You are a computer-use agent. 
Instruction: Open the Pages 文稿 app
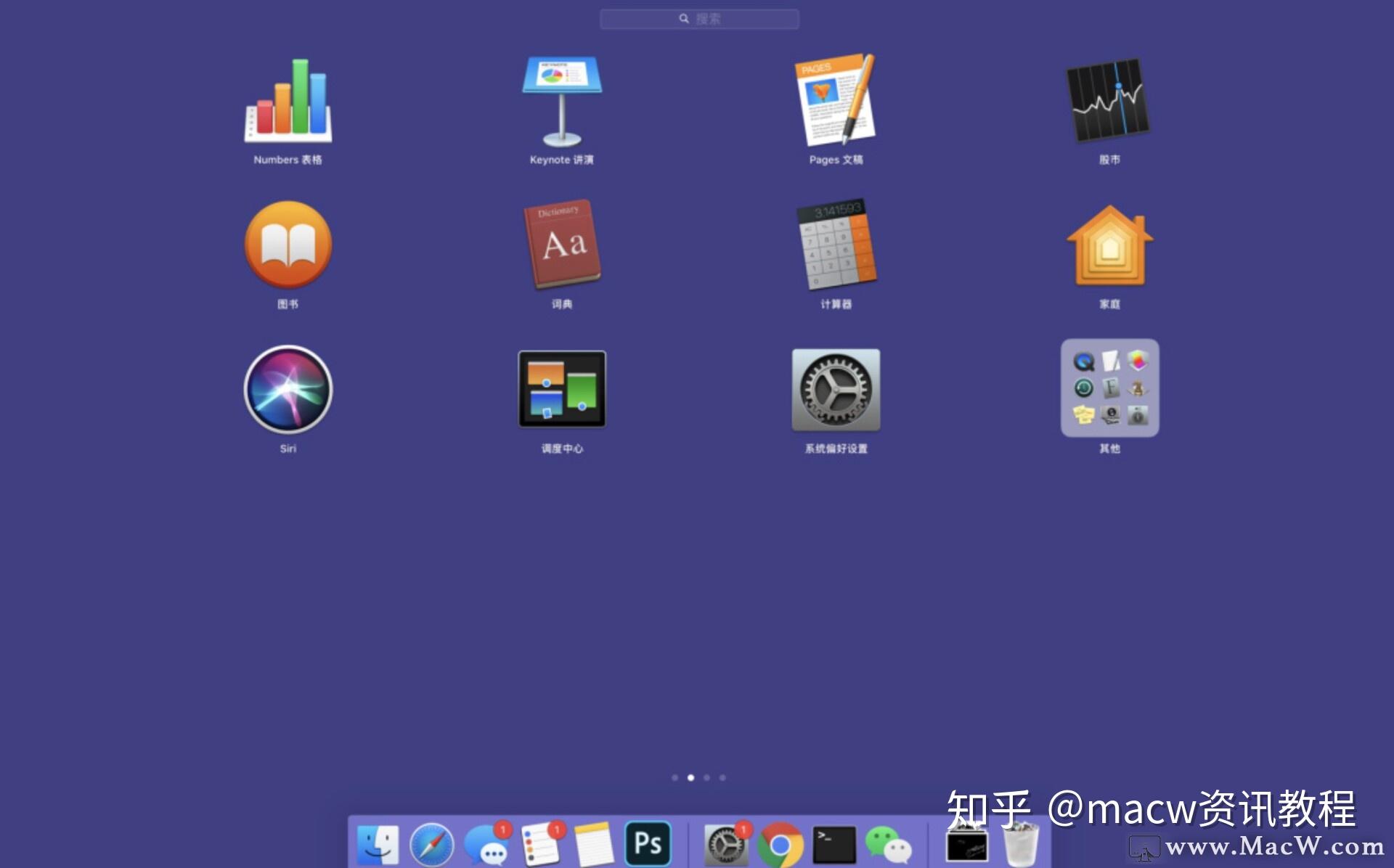click(x=836, y=100)
